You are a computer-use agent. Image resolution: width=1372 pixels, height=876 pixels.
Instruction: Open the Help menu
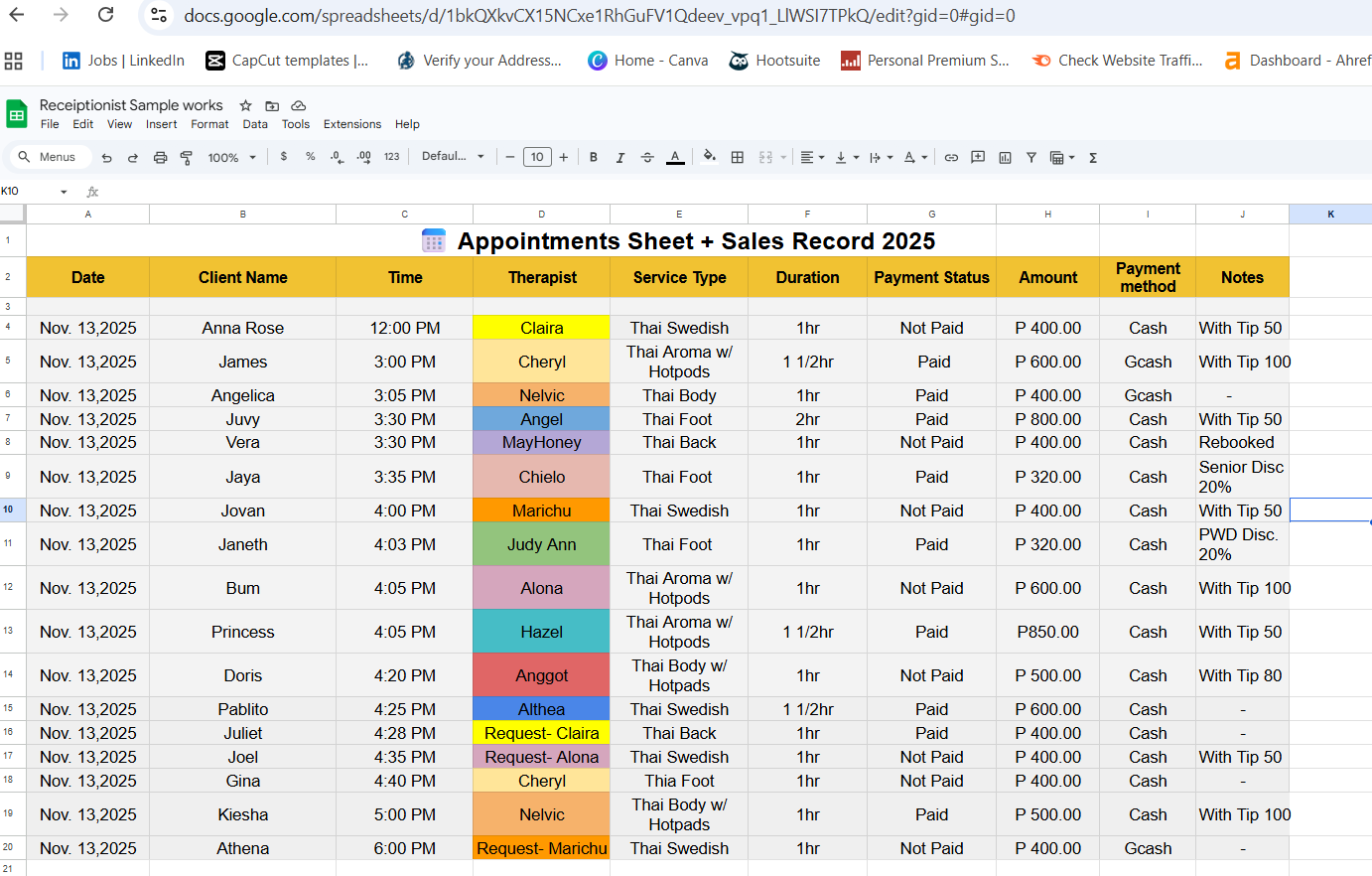(407, 124)
